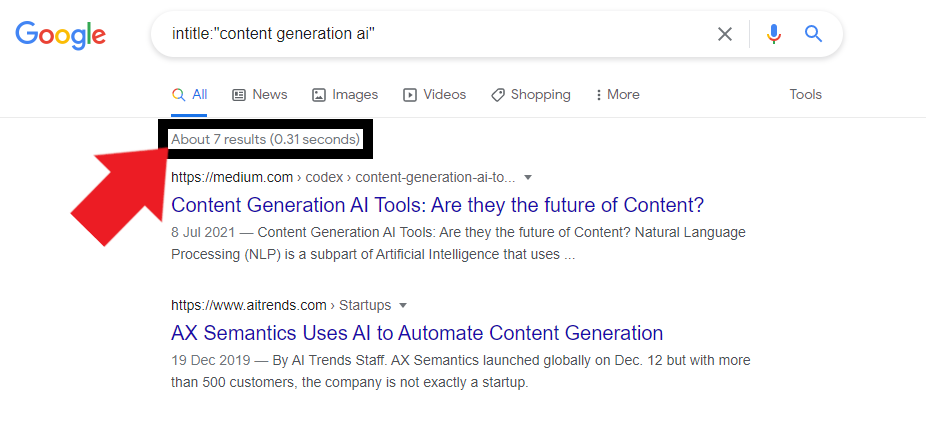Click the Videos tab play icon

click(410, 95)
